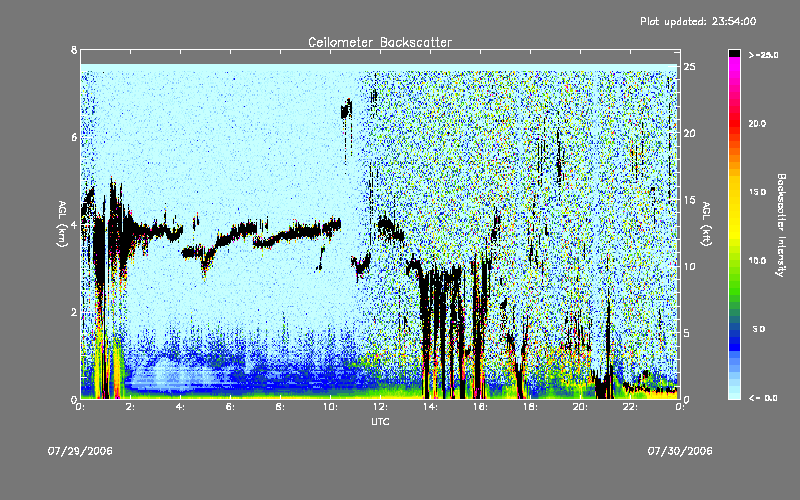Click the '10' label on right kft axis
Image resolution: width=800 pixels, height=500 pixels.
point(689,266)
